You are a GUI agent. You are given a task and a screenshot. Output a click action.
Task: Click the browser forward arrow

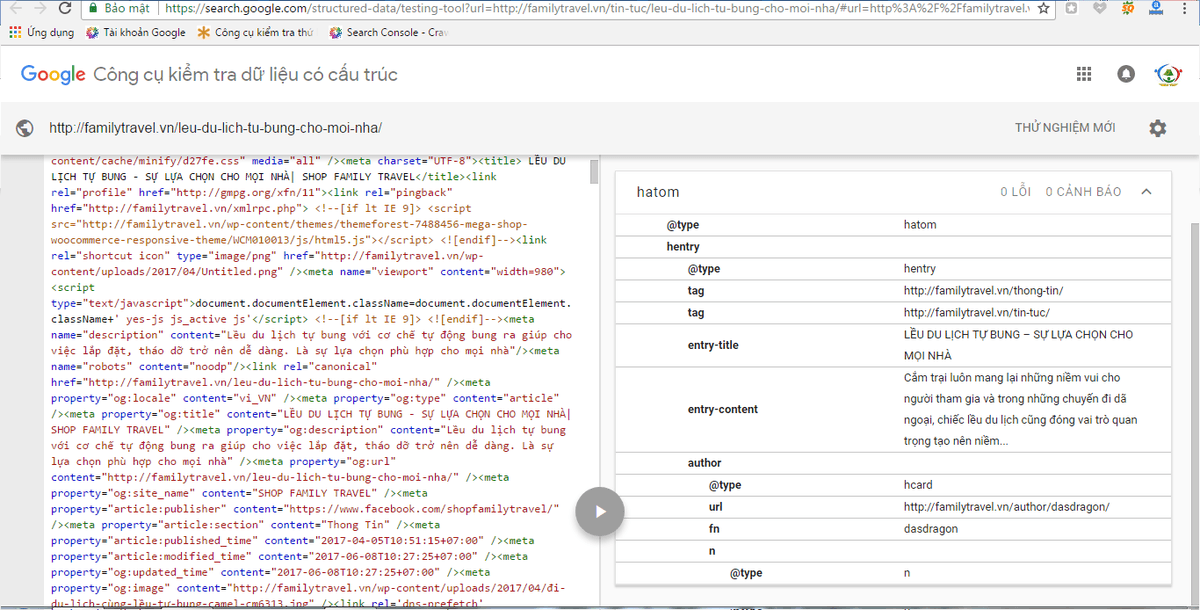[x=38, y=8]
